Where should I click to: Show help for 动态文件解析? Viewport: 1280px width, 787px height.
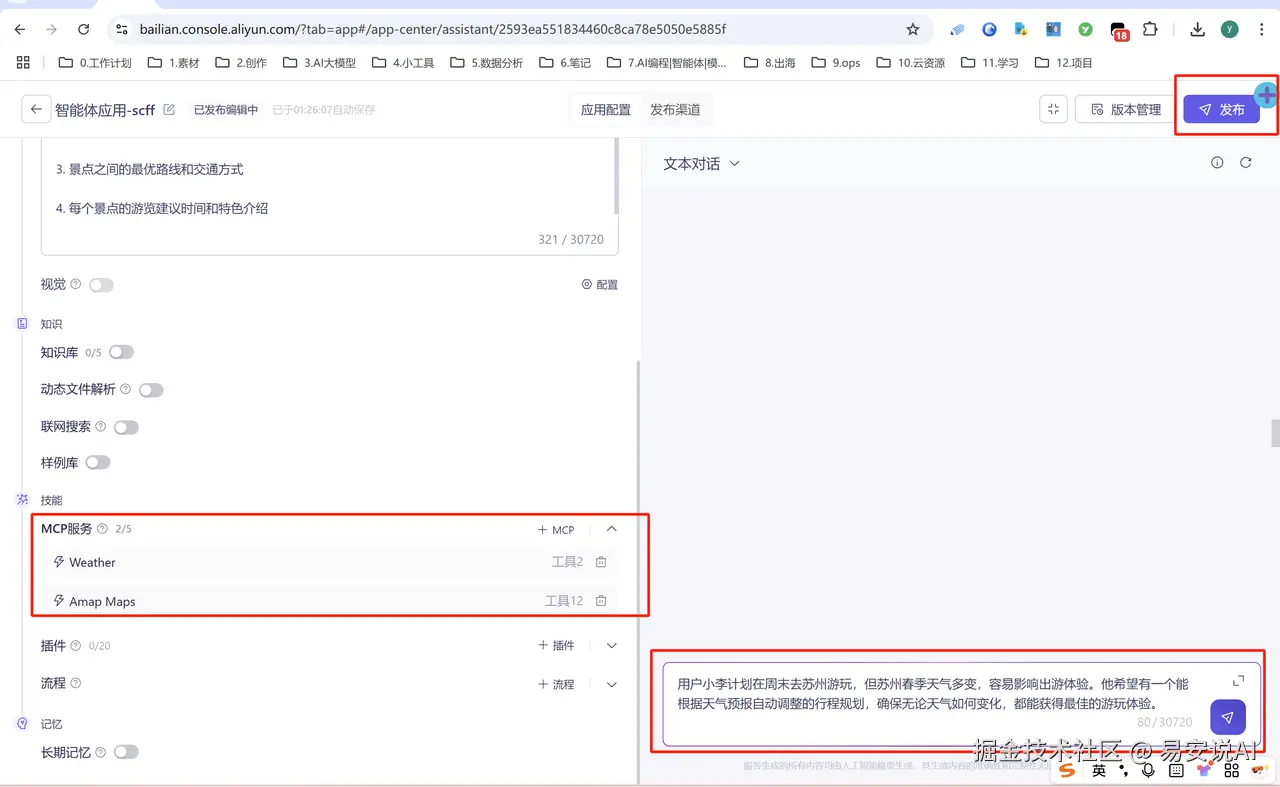[126, 389]
